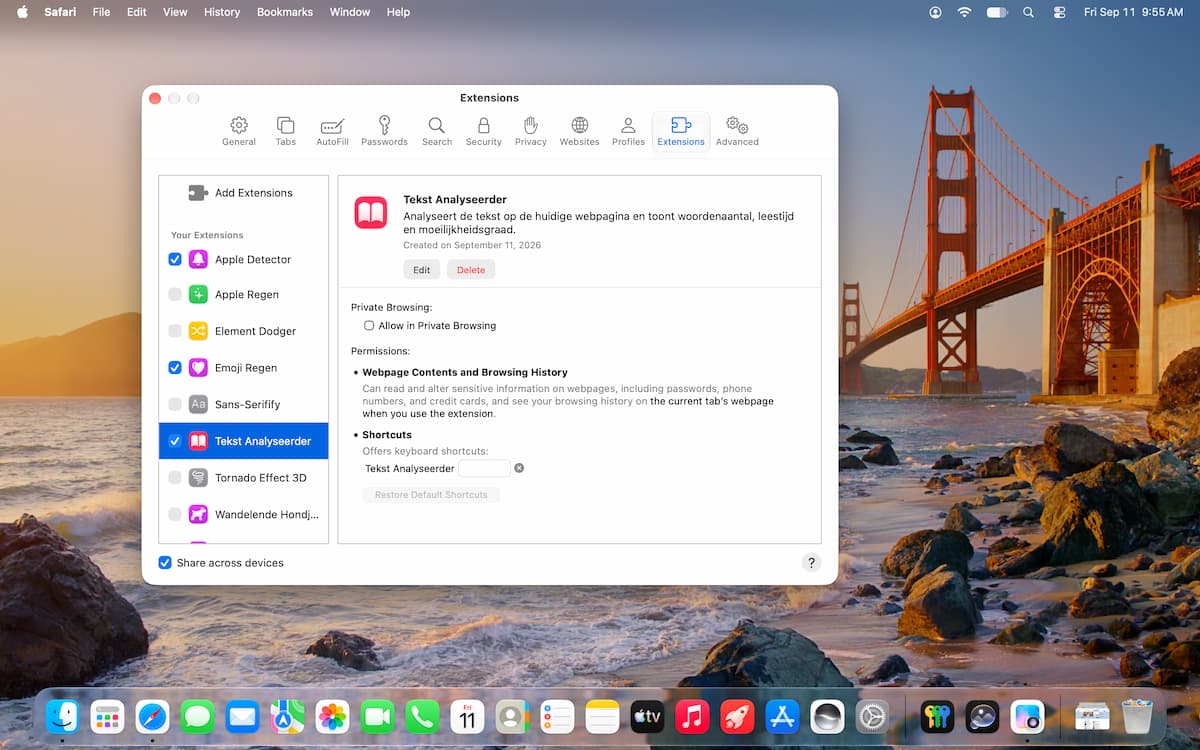Go to the Search settings pane

(437, 131)
